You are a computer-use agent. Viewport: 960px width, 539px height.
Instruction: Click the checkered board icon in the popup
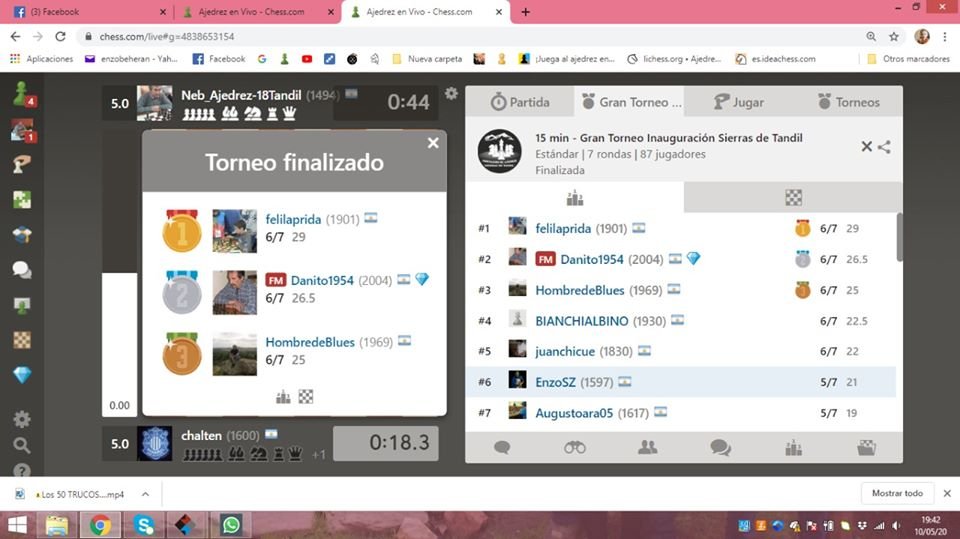point(306,397)
